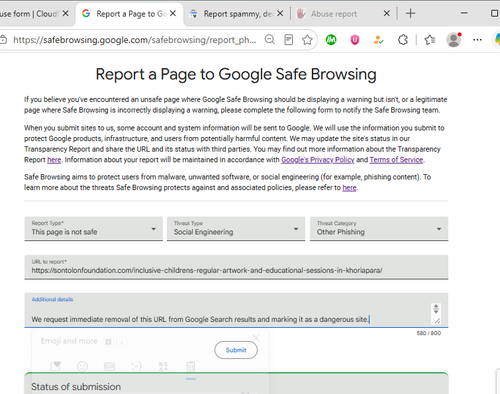Minimize the browser window

(464, 13)
